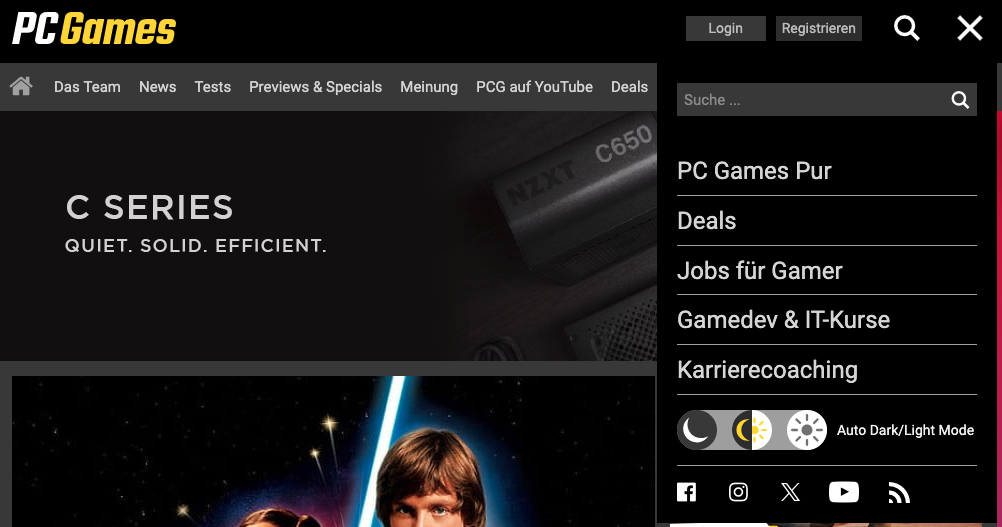Image resolution: width=1002 pixels, height=527 pixels.
Task: Open Karrierecoaching link
Action: click(x=767, y=370)
